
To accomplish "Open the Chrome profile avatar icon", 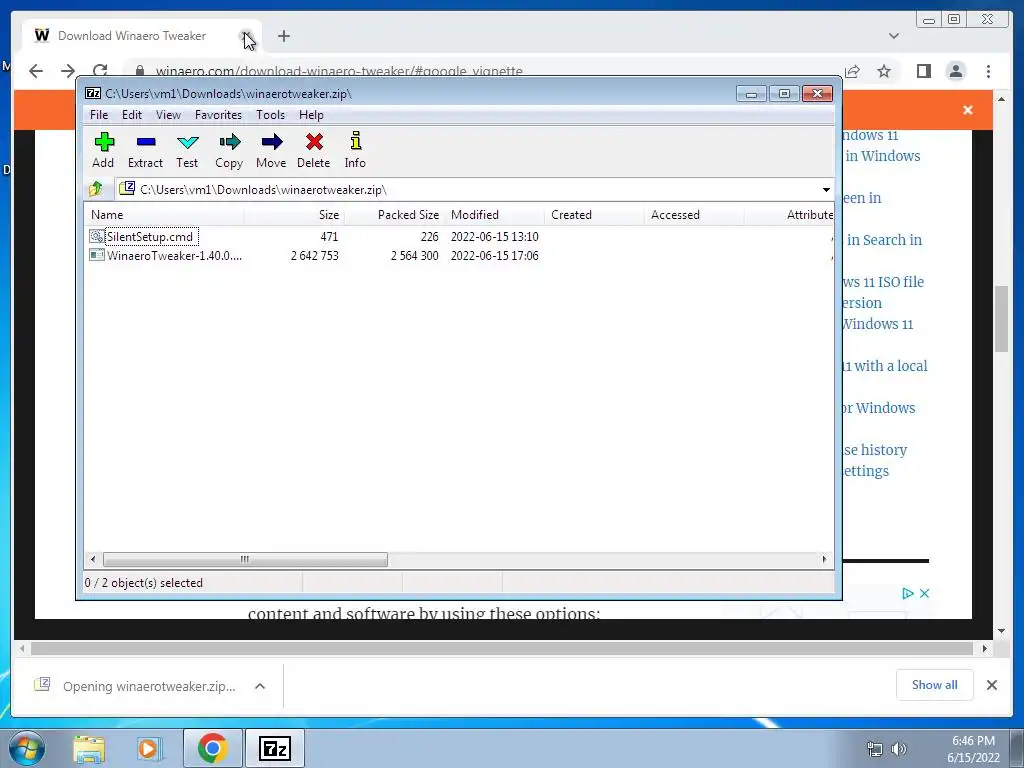I will (x=956, y=71).
